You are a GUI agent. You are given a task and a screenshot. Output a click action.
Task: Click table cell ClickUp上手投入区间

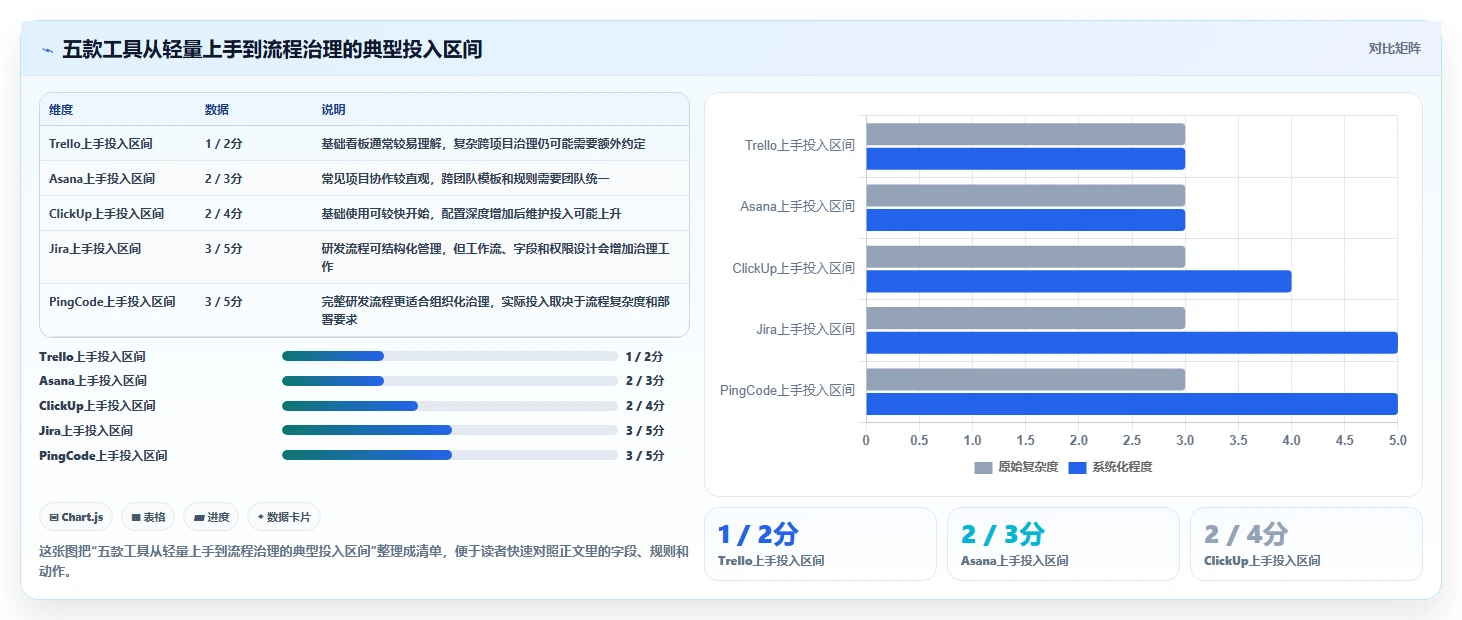[106, 213]
